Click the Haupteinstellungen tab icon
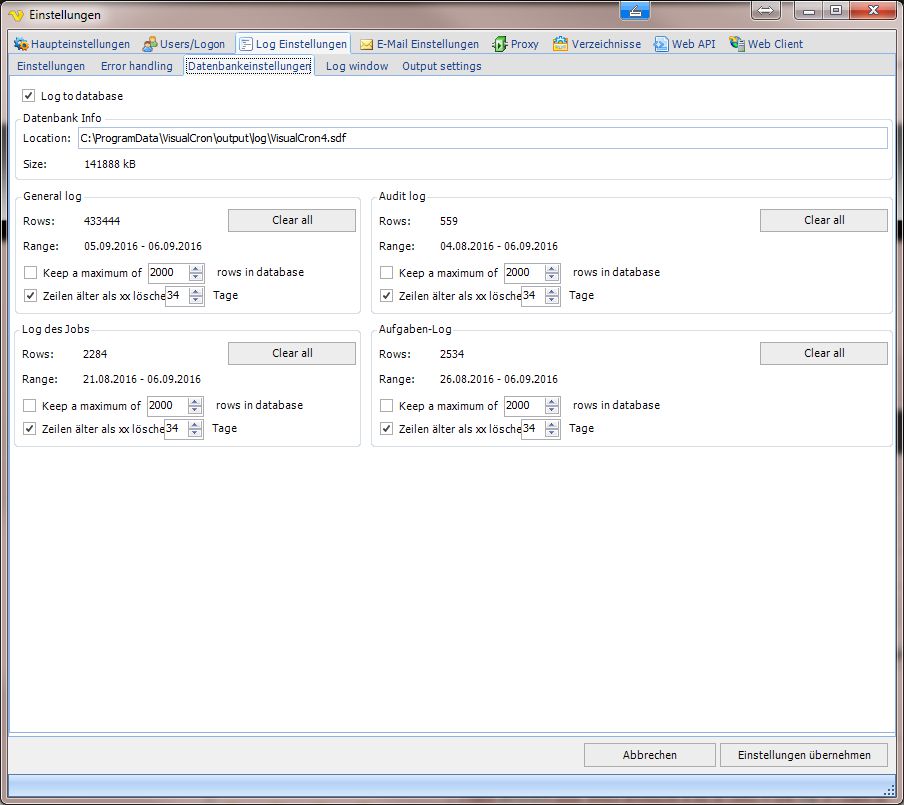 (x=21, y=44)
